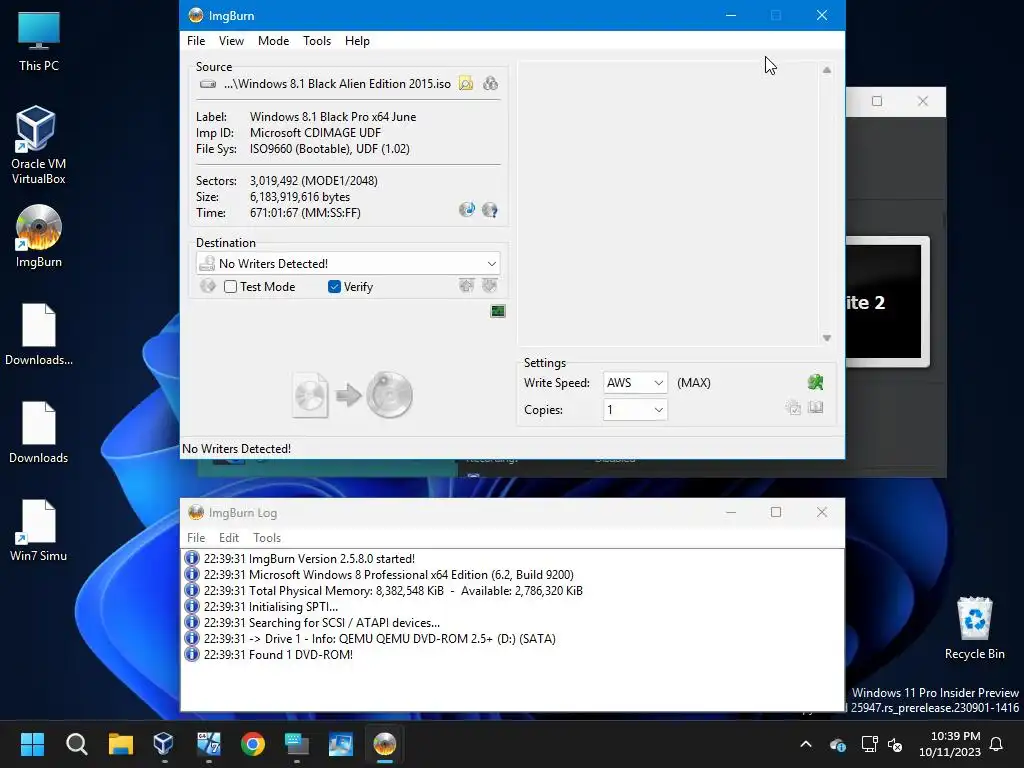Maximize the background window behind ImgBurn
Image resolution: width=1024 pixels, height=768 pixels.
(877, 101)
